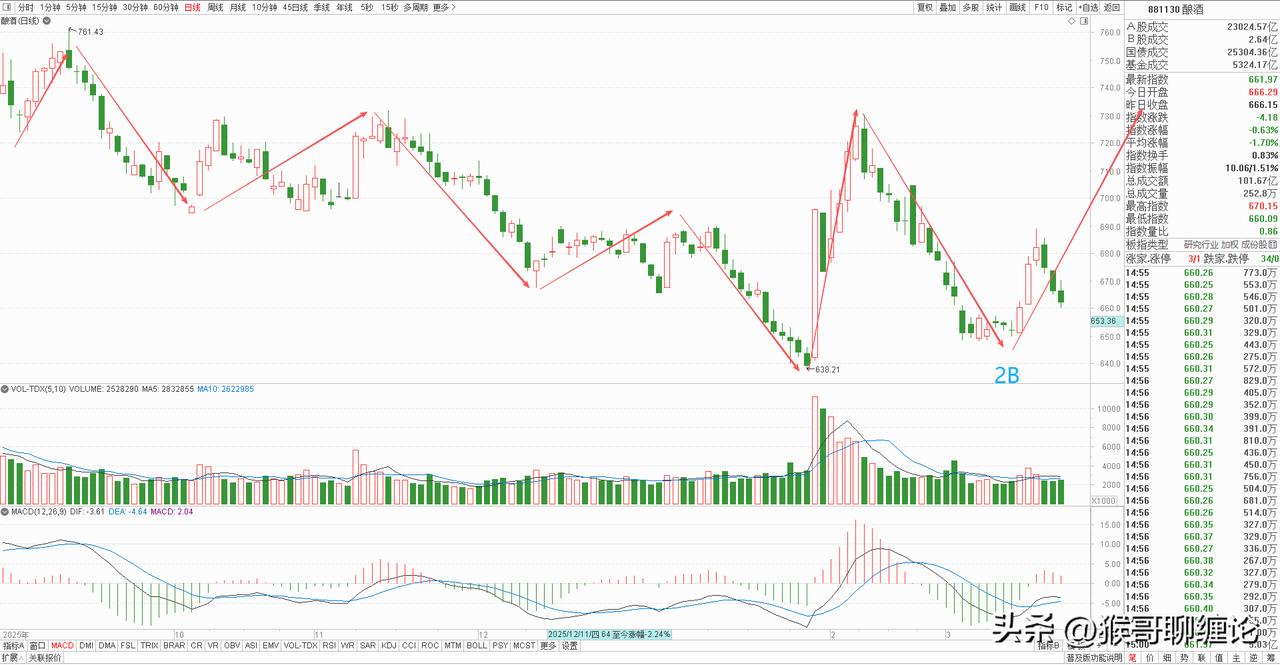
Task: Click the 返回 back button
Action: tap(1112, 7)
